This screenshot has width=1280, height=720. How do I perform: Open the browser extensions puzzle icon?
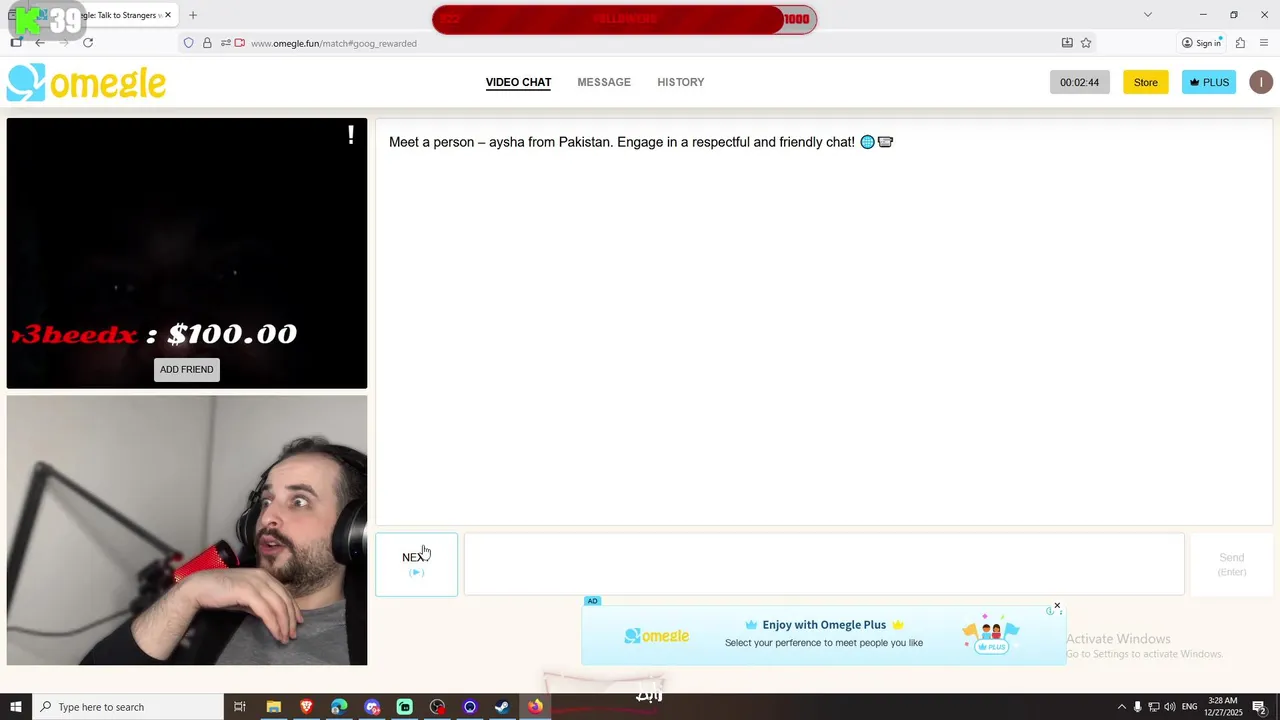tap(1240, 43)
